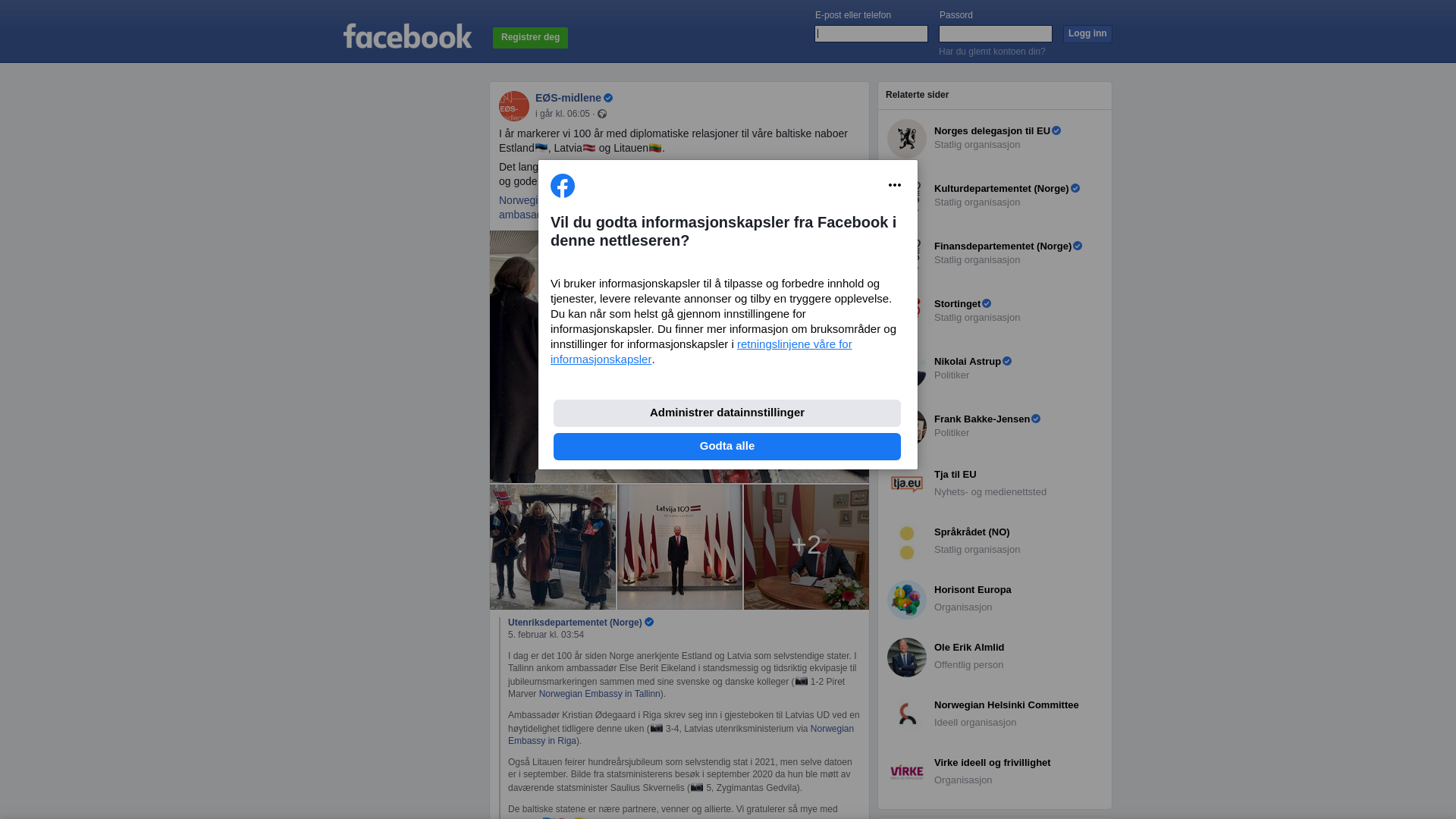The height and width of the screenshot is (819, 1456).
Task: Open Utenriksdepartementet (Norge) shared post link
Action: (575, 623)
